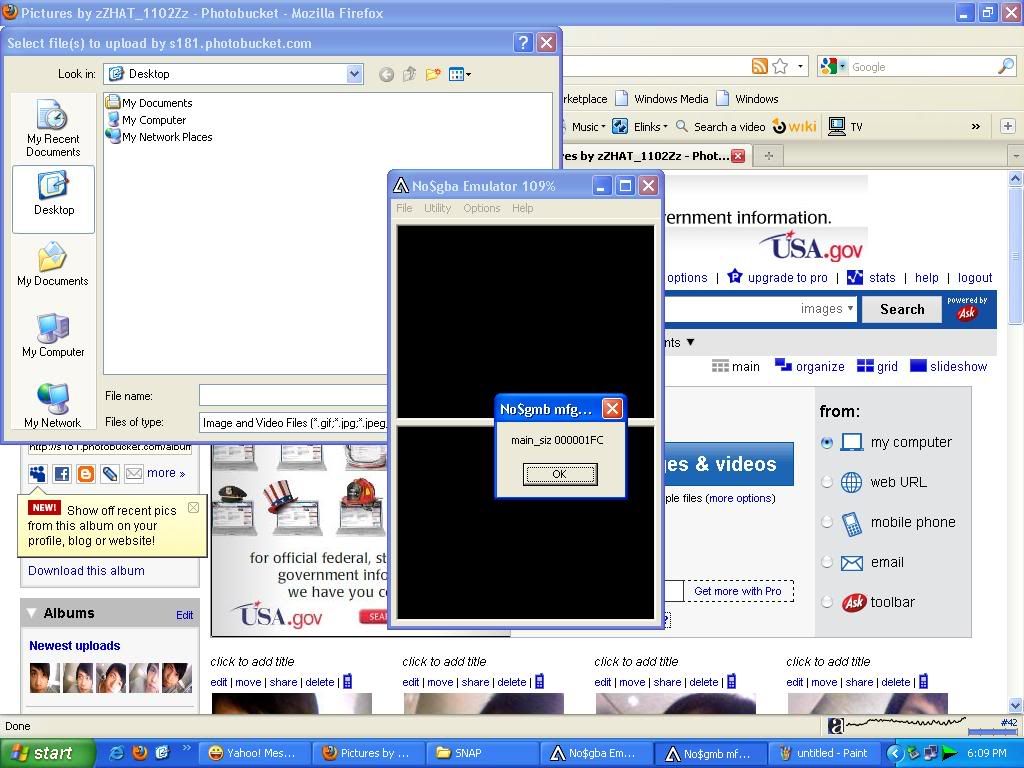Show more toolbar items with the » chevron

(976, 127)
